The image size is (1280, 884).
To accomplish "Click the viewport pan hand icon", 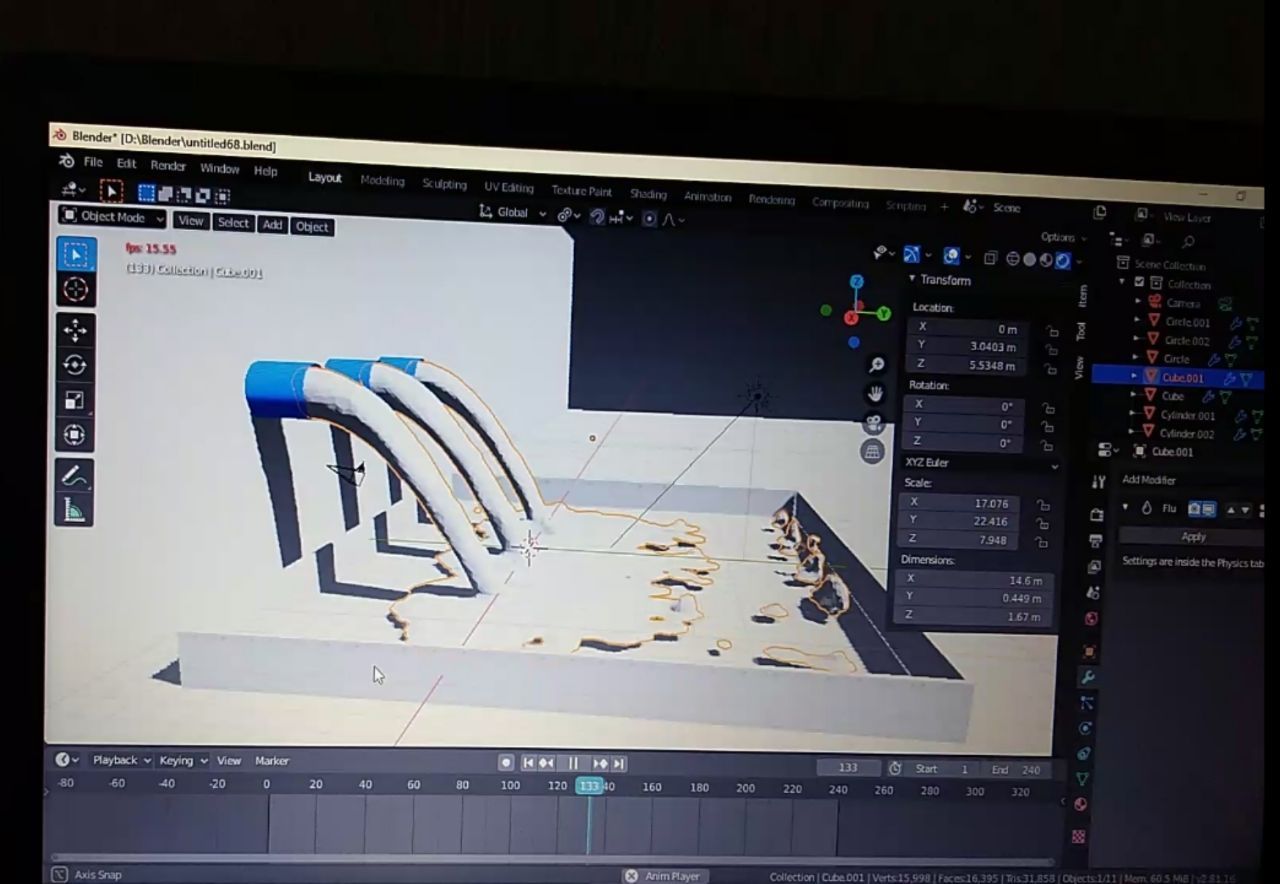I will pyautogui.click(x=876, y=394).
